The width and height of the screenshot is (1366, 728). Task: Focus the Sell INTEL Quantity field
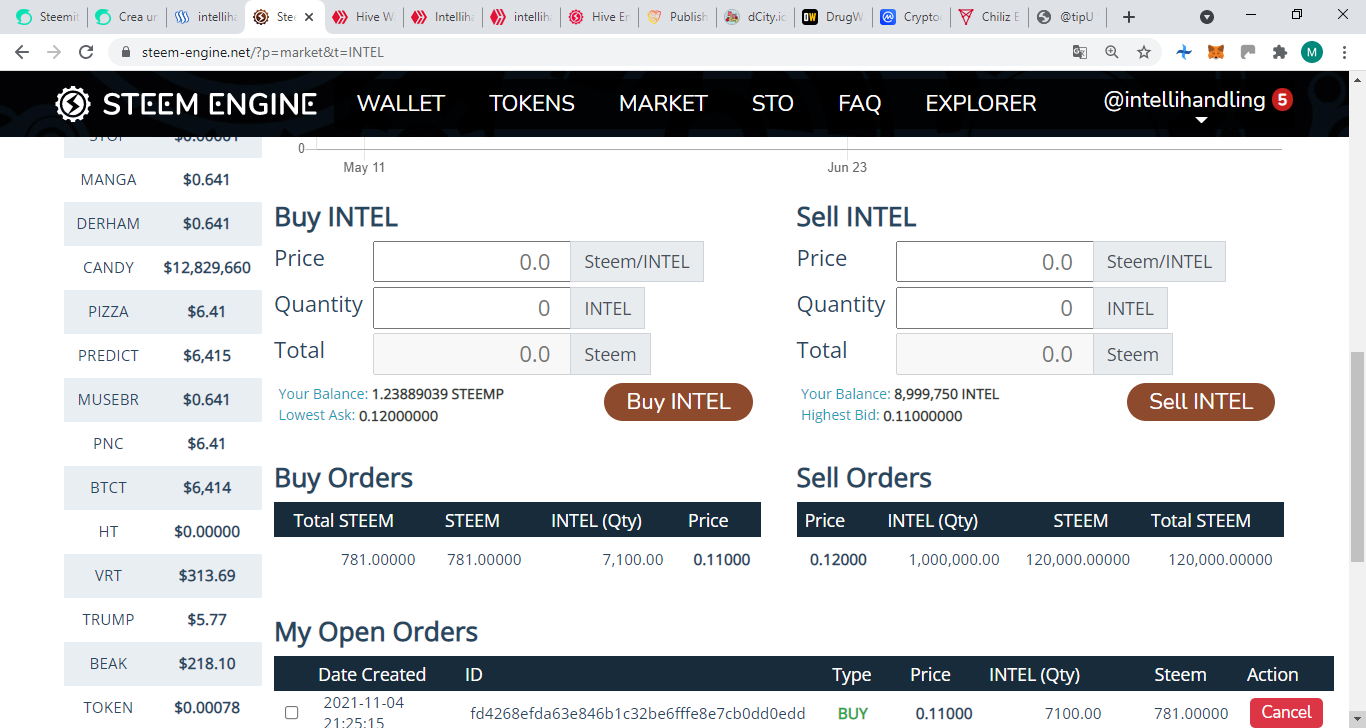pyautogui.click(x=995, y=308)
